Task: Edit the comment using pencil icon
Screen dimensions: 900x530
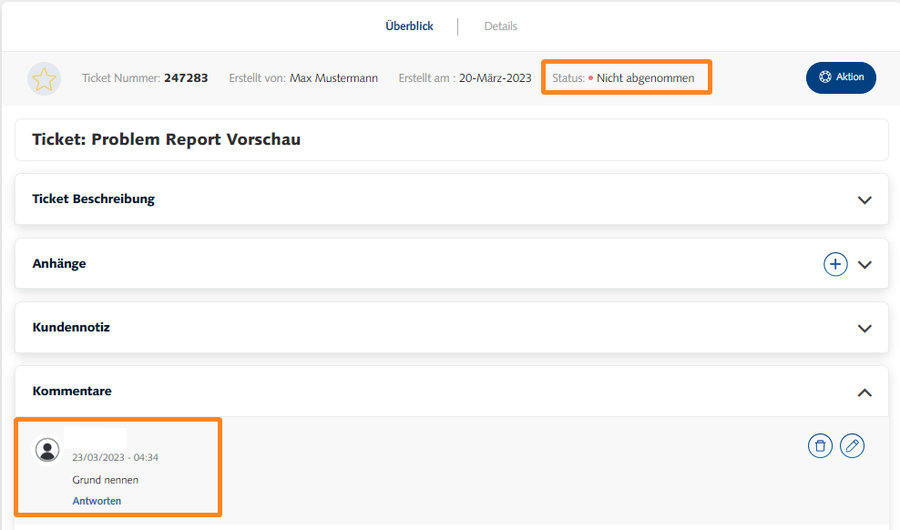Action: 852,446
